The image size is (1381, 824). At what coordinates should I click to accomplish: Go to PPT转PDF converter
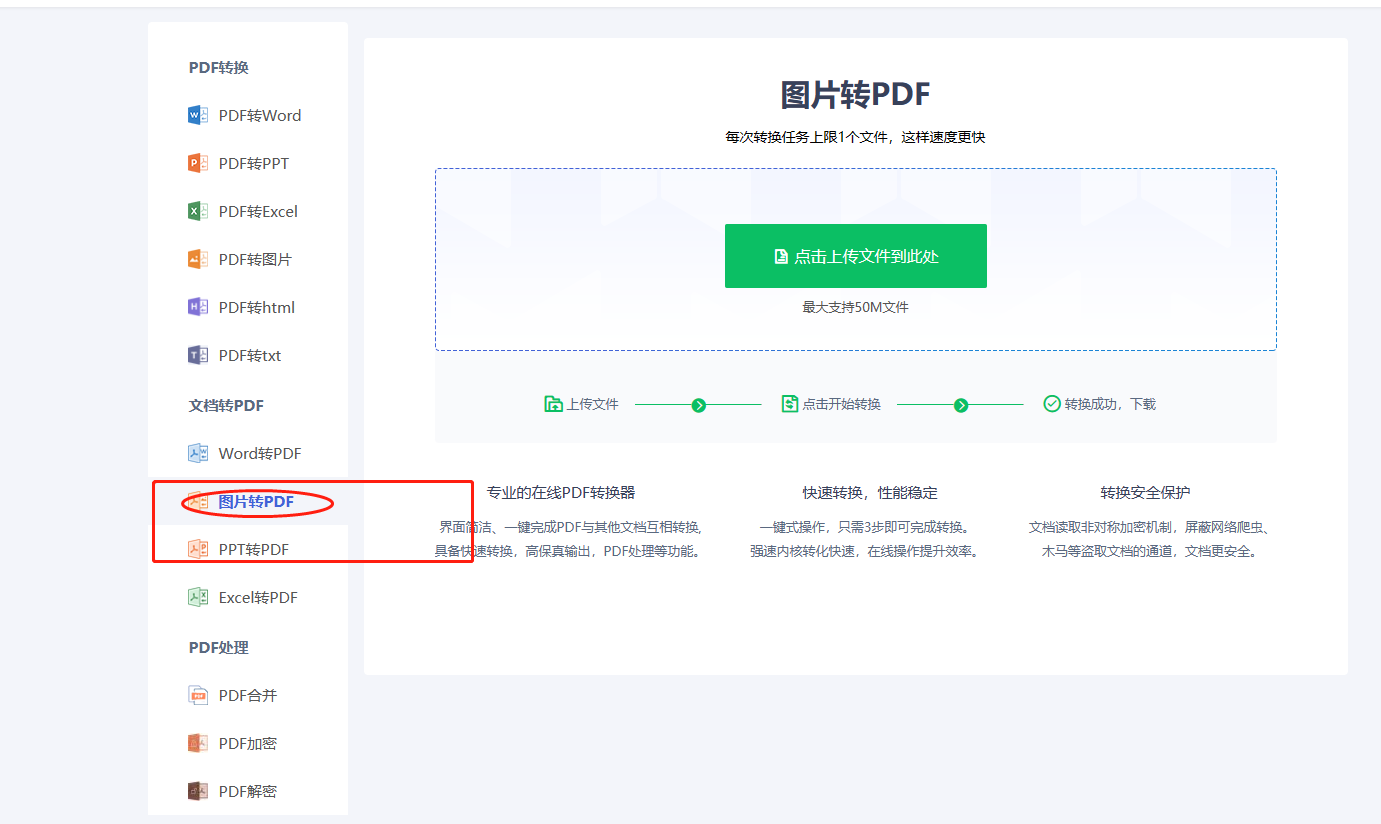point(248,549)
